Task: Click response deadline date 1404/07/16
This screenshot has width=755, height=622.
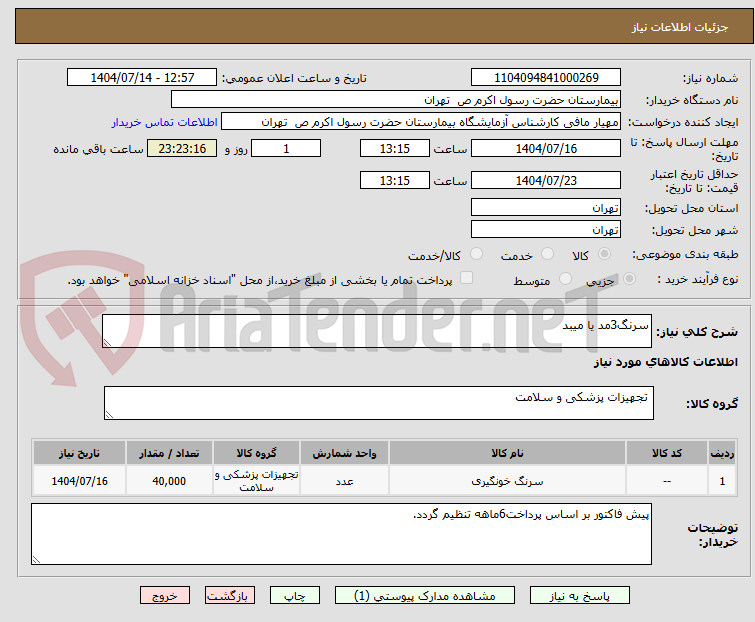Action: [546, 148]
